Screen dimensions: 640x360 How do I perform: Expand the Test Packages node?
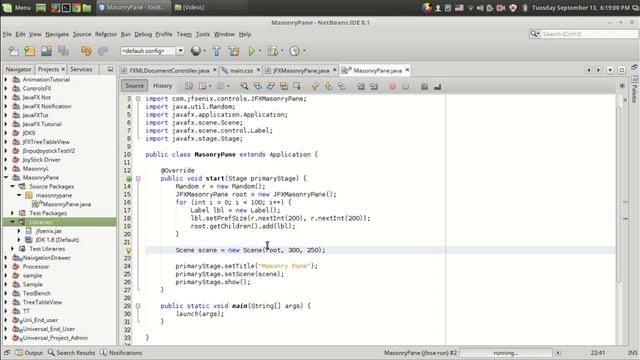12,213
